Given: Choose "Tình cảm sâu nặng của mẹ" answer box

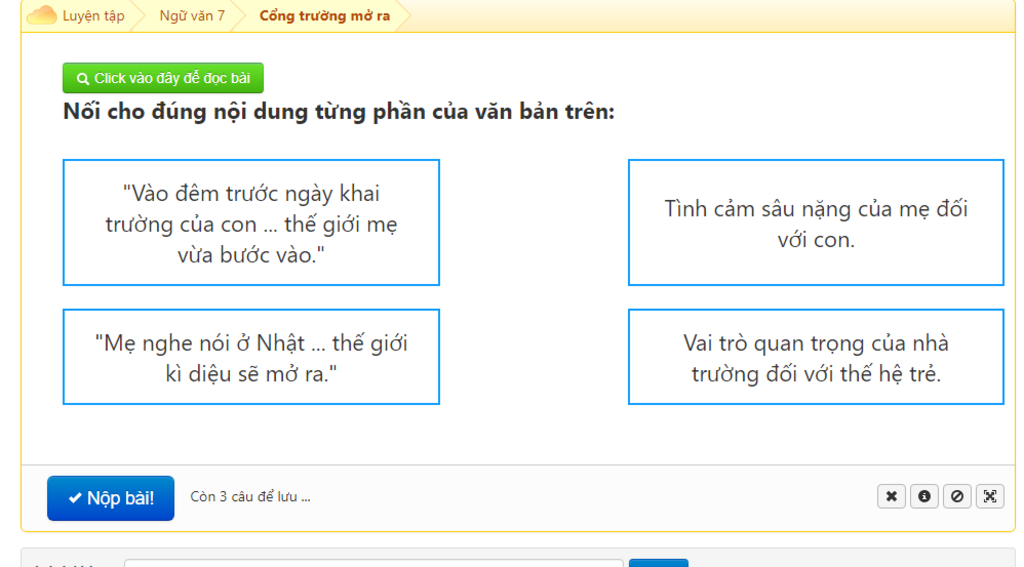Looking at the screenshot, I should point(816,223).
